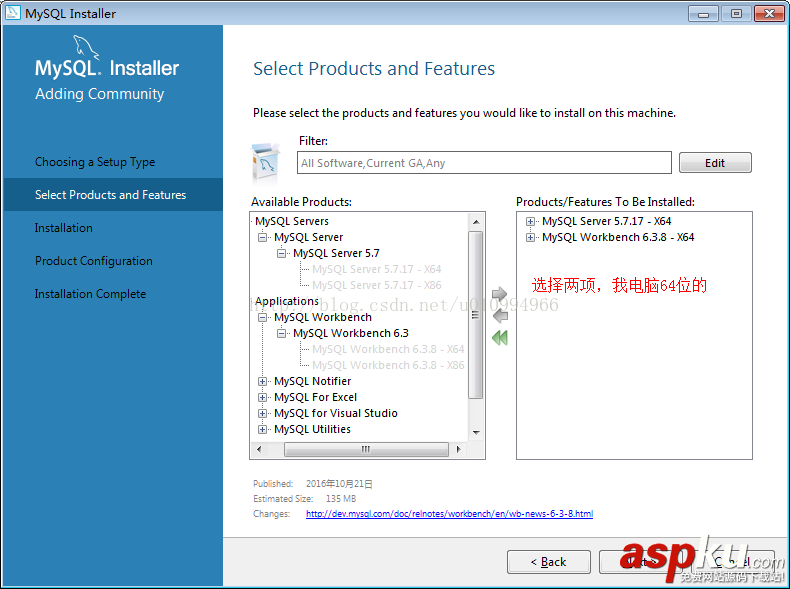Open the Product Configuration step
This screenshot has height=589, width=790.
point(94,261)
